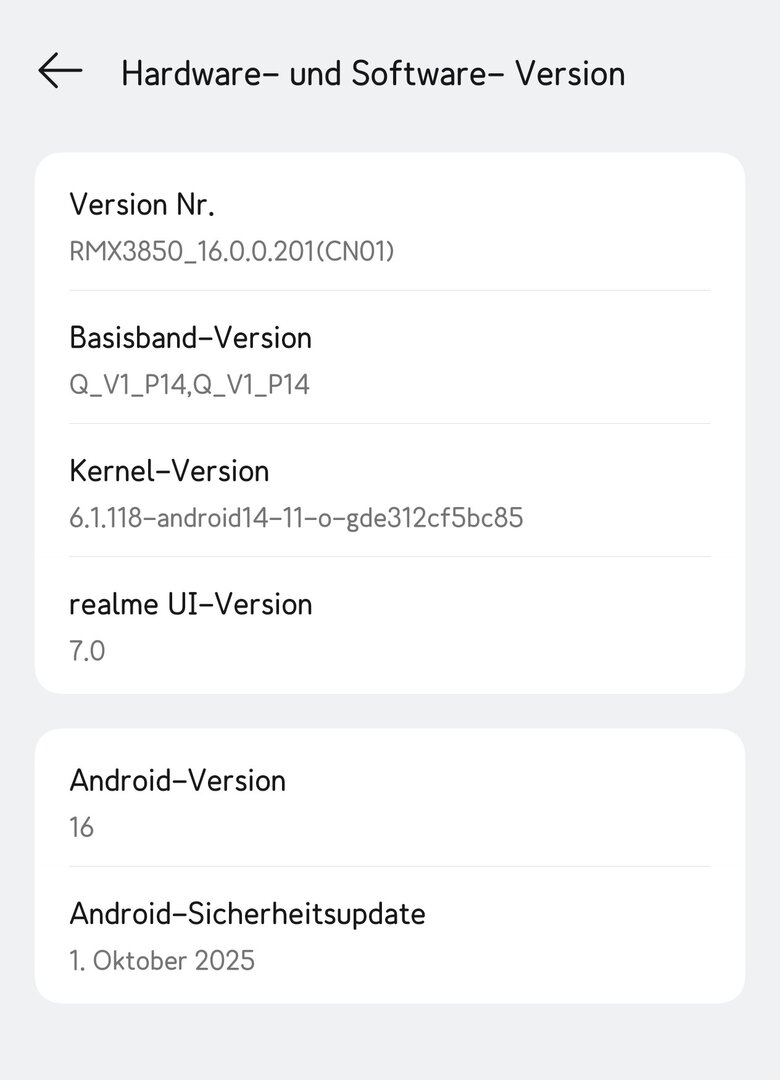Click the divider above realme UI-Version
This screenshot has height=1080, width=780.
(x=390, y=557)
